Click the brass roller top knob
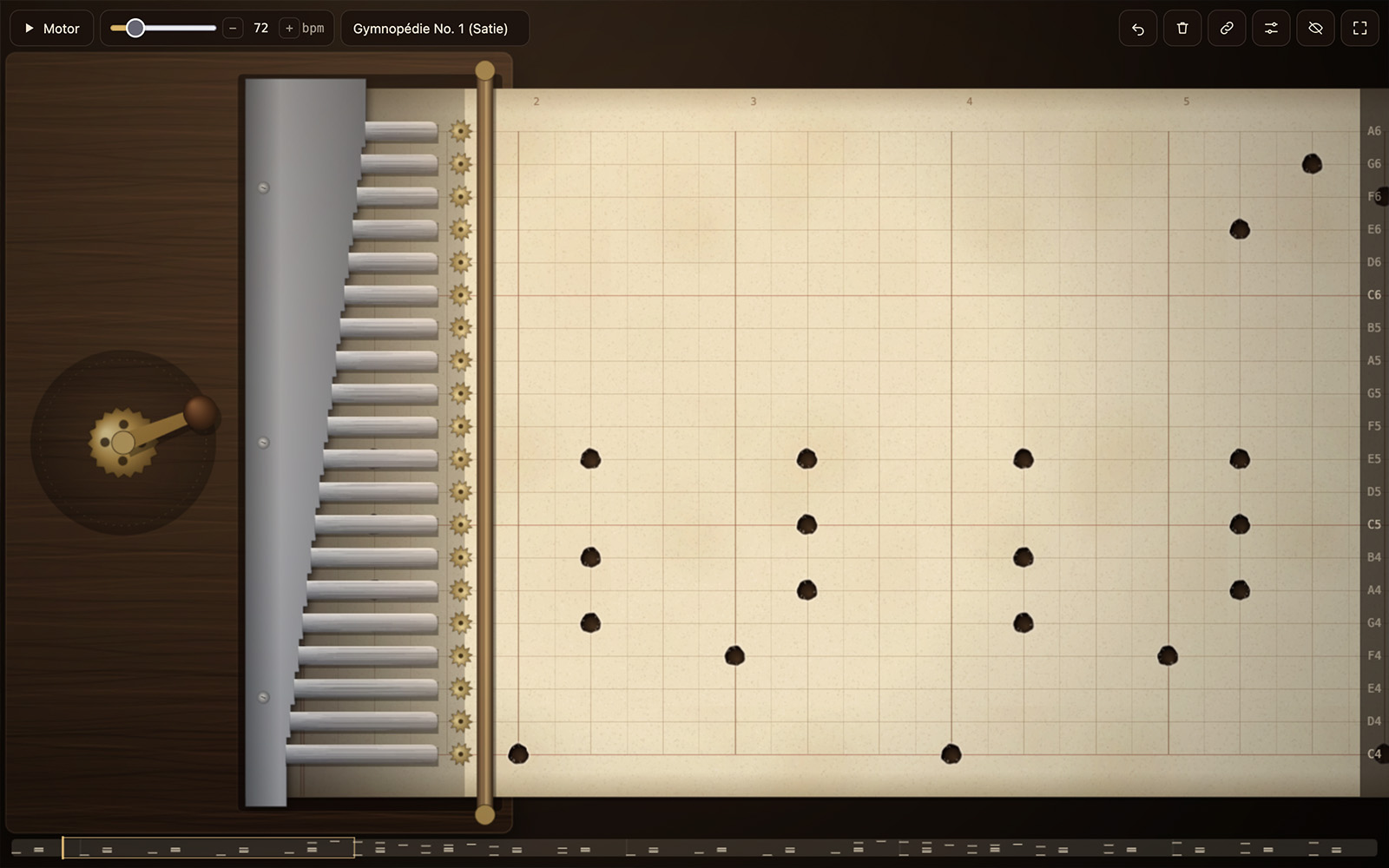Viewport: 1389px width, 868px height. (485, 70)
